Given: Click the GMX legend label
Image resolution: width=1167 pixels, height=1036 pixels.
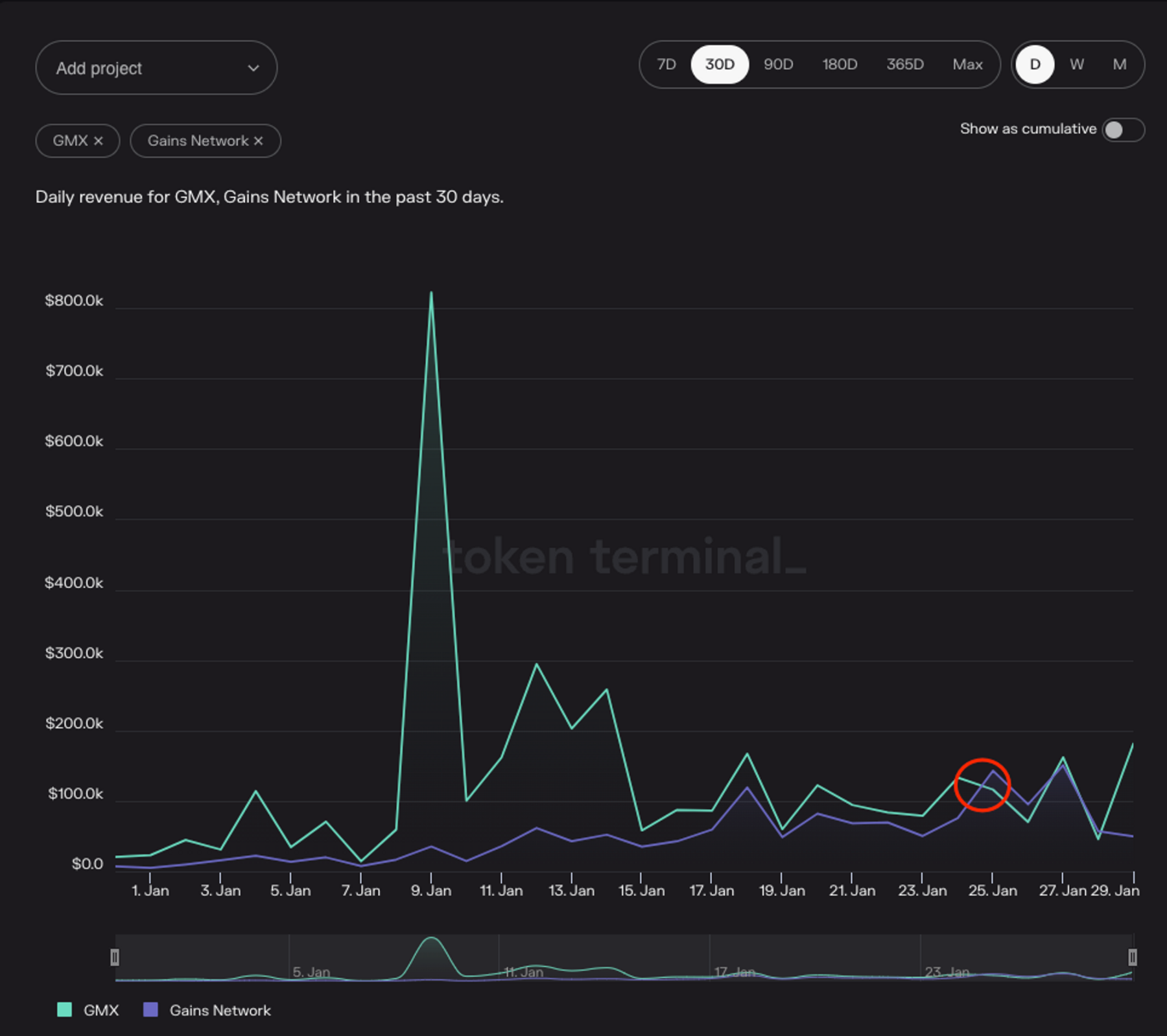Looking at the screenshot, I should pos(101,1010).
